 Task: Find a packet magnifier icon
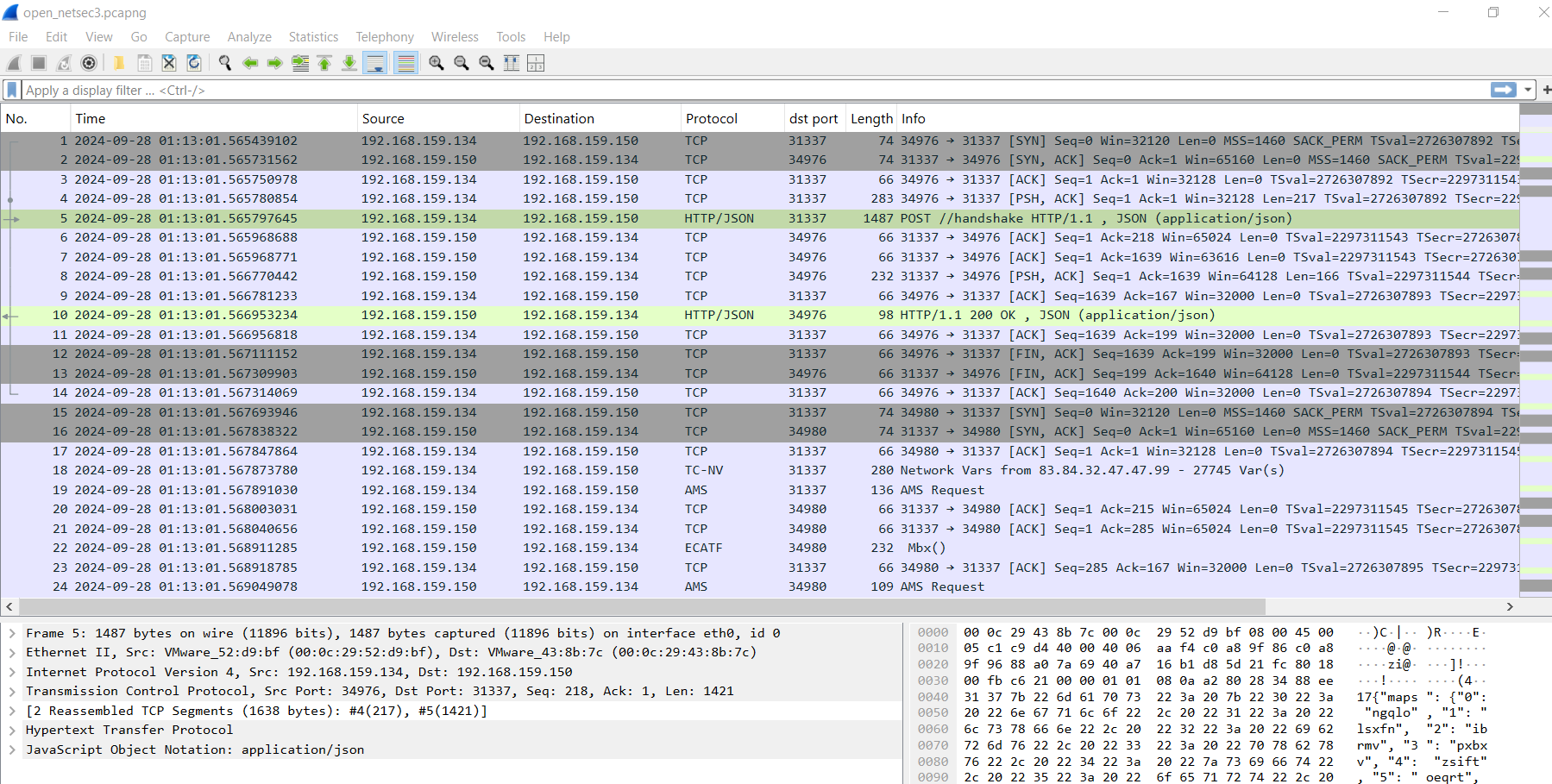point(225,63)
